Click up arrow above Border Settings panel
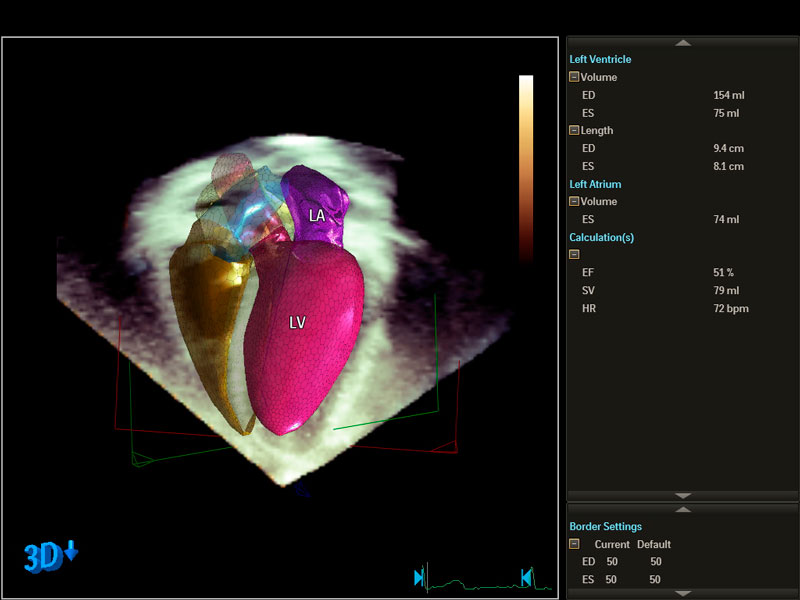This screenshot has height=600, width=800. (683, 510)
